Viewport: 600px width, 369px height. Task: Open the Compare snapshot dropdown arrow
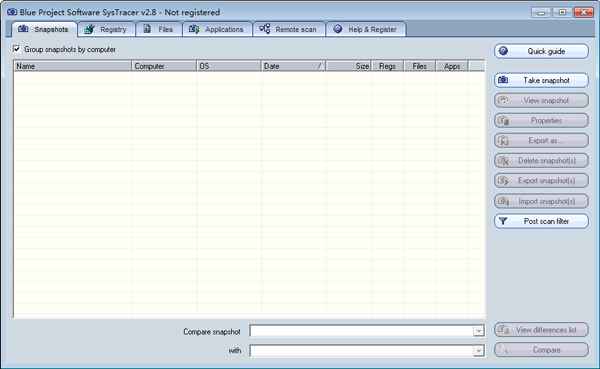pyautogui.click(x=478, y=331)
